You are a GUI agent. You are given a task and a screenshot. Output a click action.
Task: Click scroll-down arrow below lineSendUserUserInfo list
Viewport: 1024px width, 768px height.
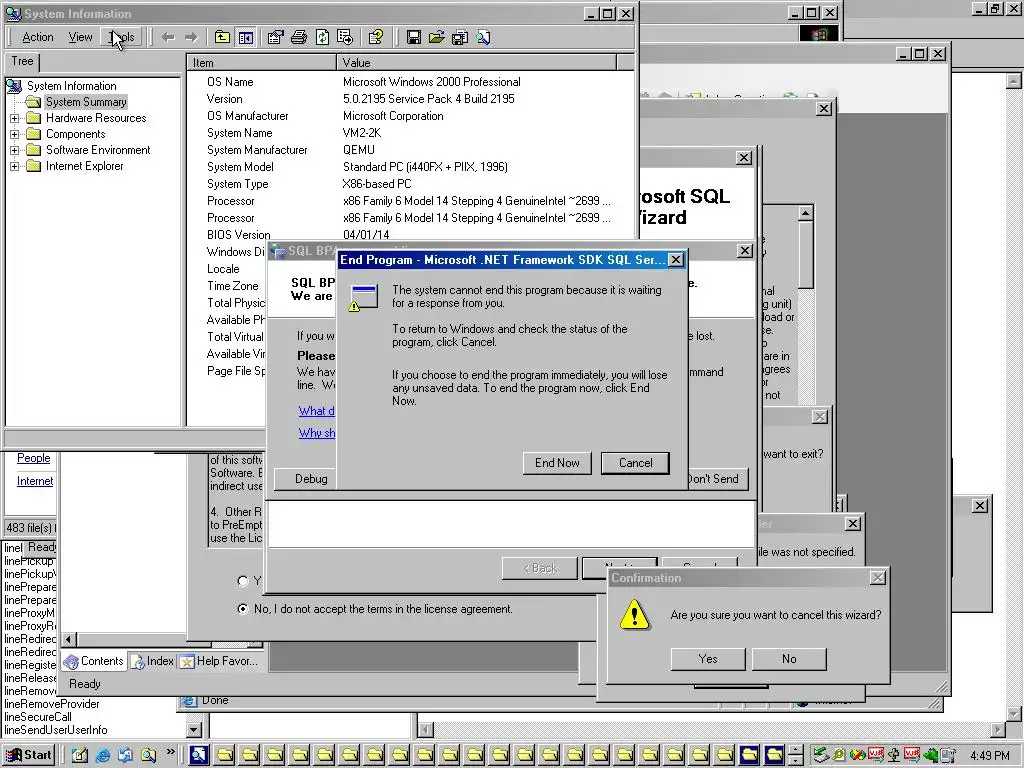[x=194, y=729]
